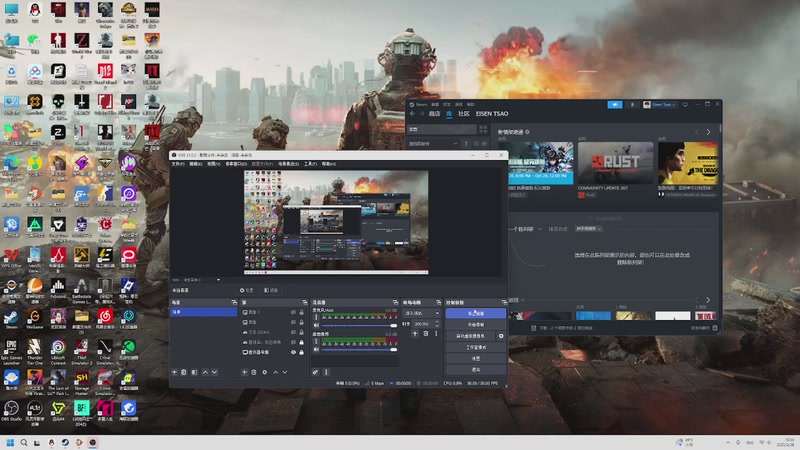
Task: Toggle visibility of display capture source in OBS
Action: [x=293, y=353]
